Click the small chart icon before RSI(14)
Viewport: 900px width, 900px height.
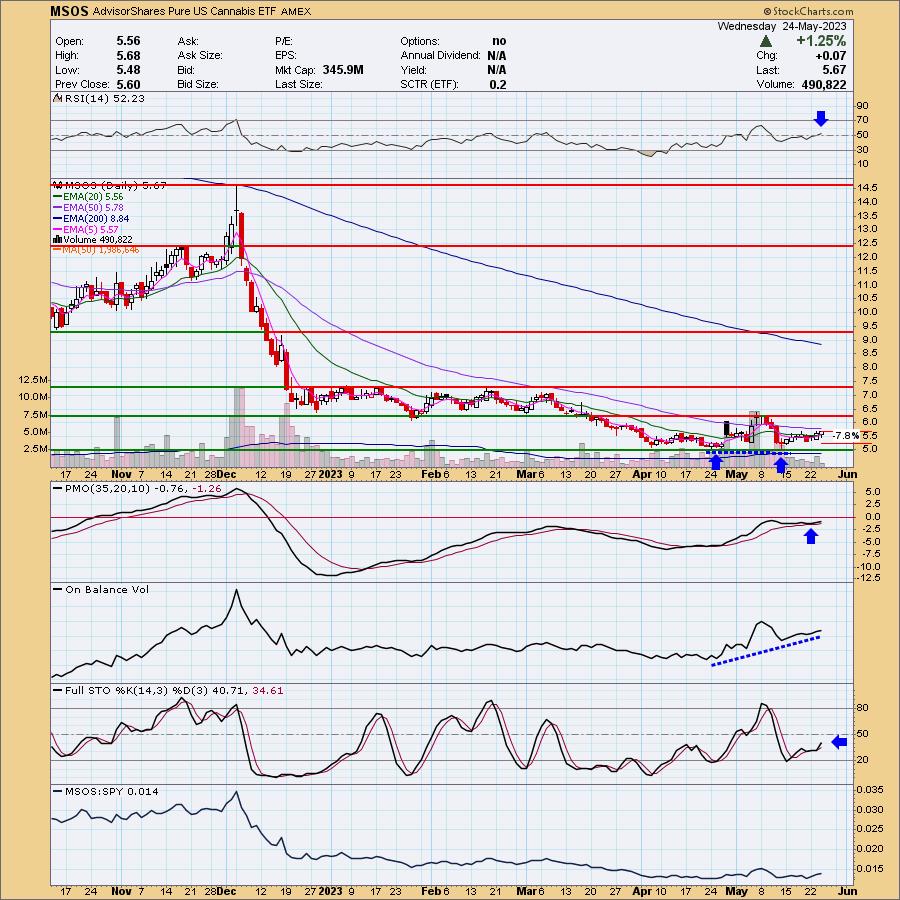coord(57,98)
